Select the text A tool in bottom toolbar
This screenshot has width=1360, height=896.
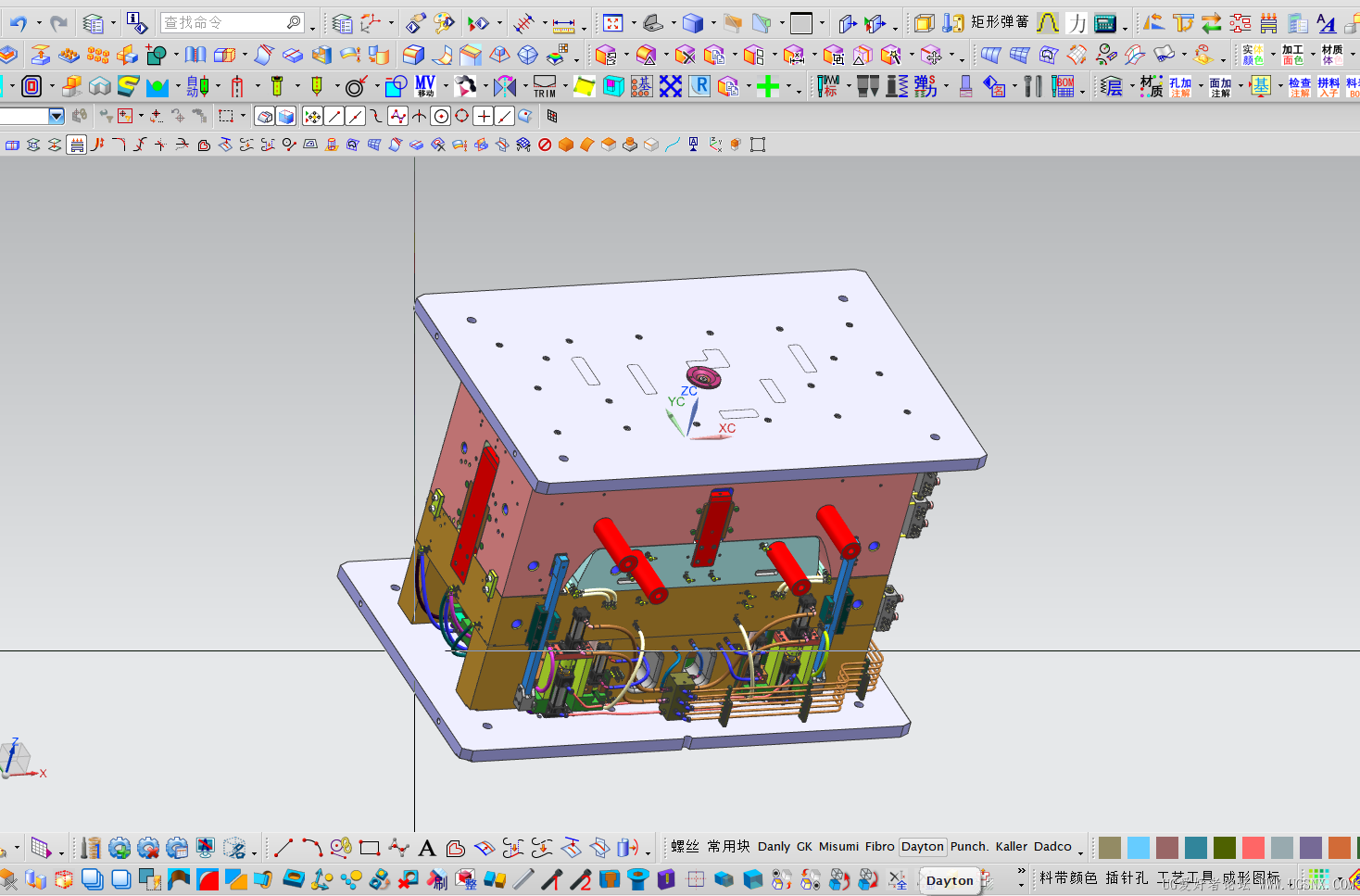click(426, 848)
